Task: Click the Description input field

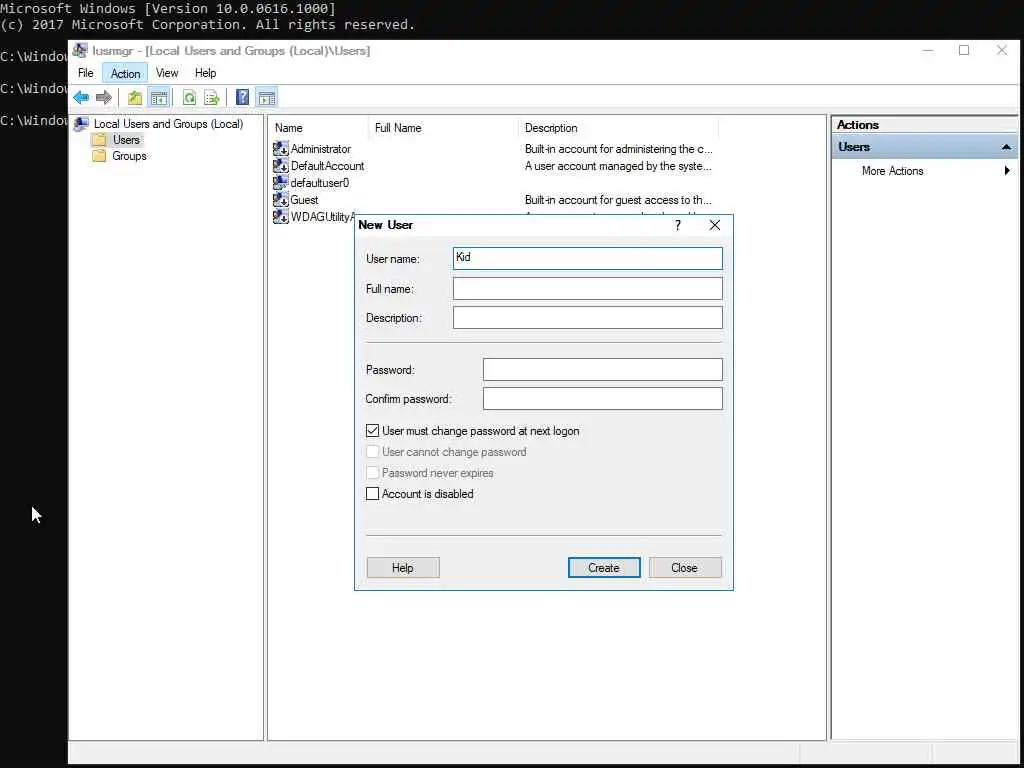Action: pyautogui.click(x=588, y=317)
